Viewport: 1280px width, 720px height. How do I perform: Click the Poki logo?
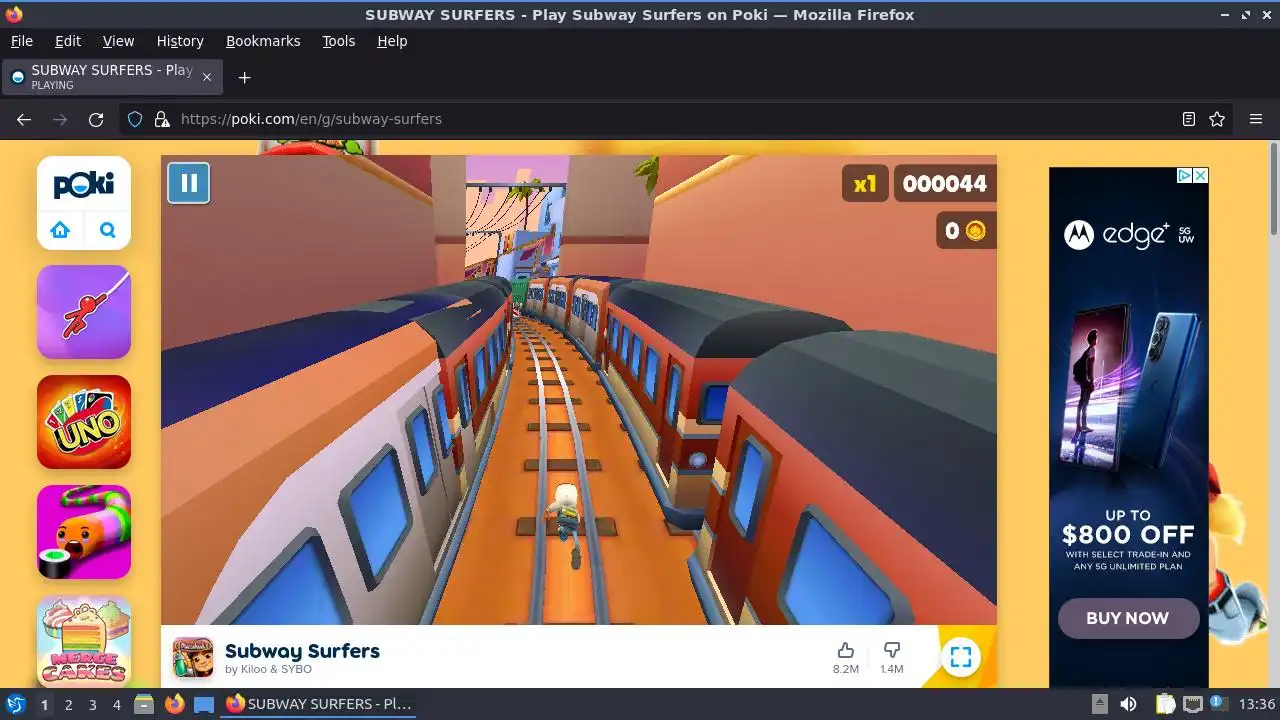point(84,185)
